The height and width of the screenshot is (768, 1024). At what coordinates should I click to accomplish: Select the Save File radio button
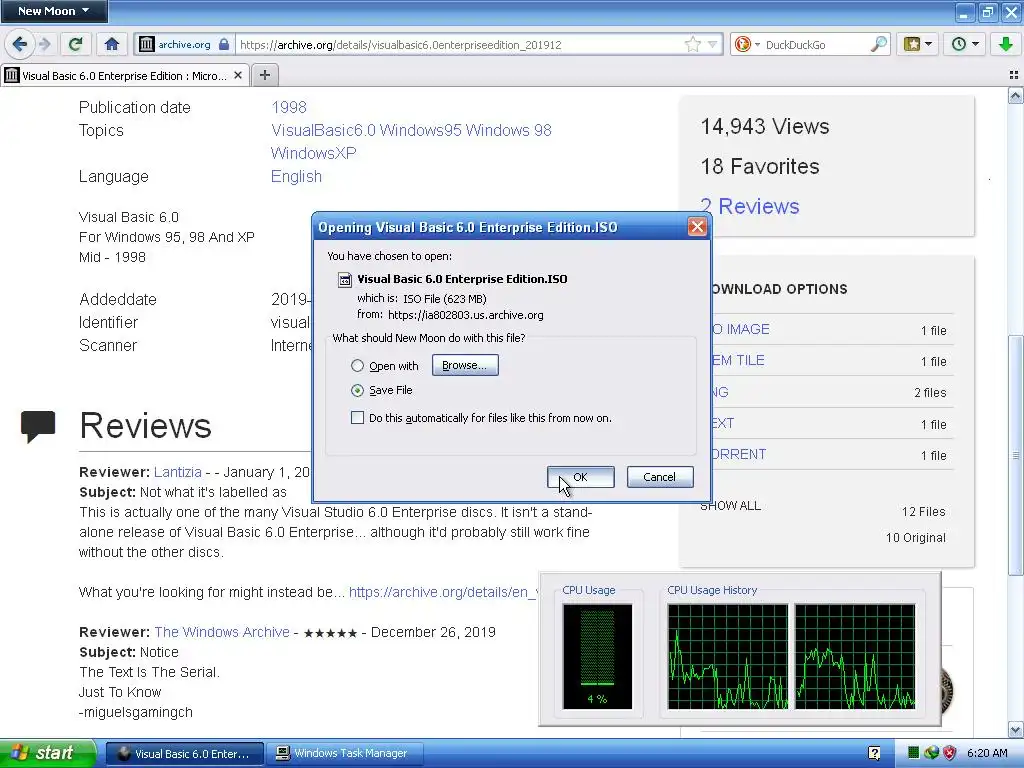357,391
